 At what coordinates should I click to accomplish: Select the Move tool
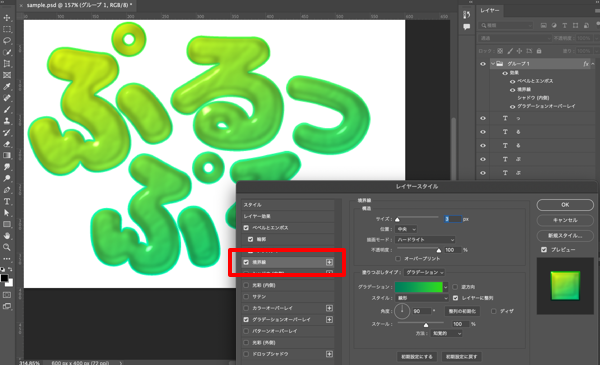click(7, 18)
